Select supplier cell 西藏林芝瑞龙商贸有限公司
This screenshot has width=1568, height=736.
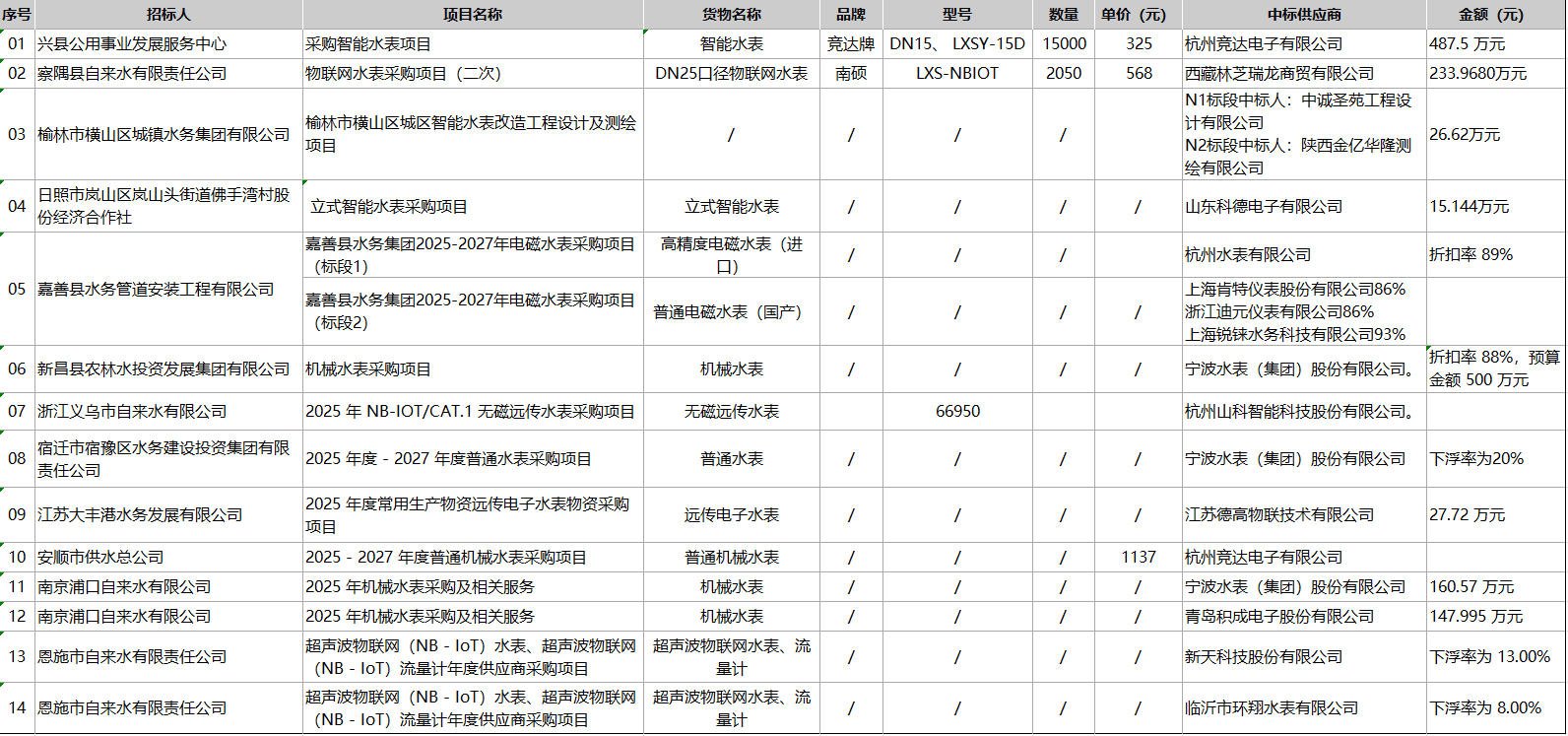click(1304, 74)
